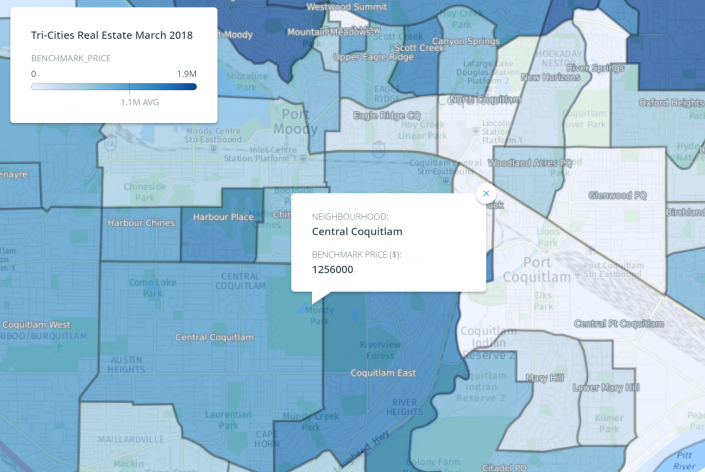
Task: Click the Oxford Heights label
Action: [672, 102]
